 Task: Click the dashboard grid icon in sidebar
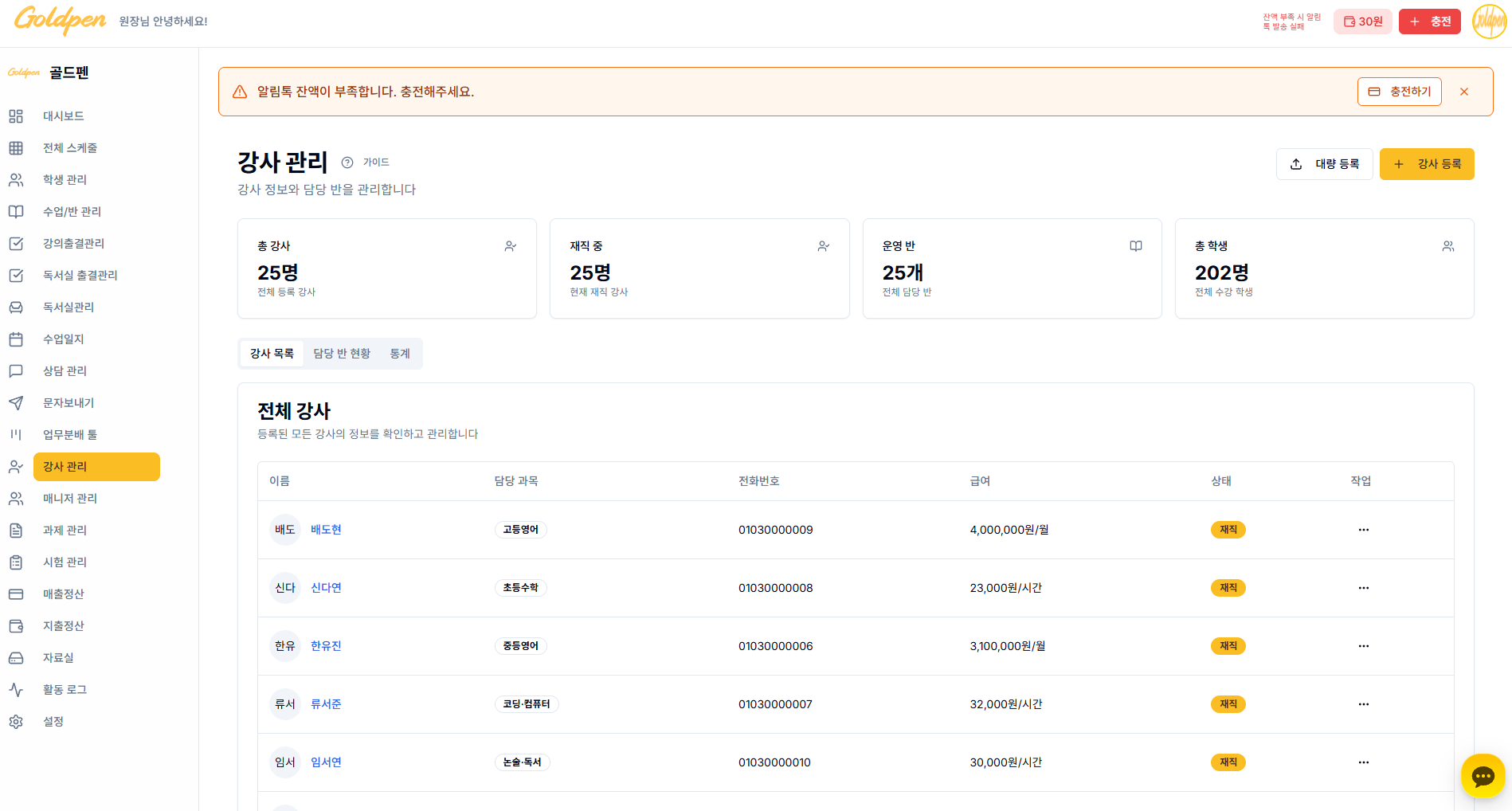(16, 116)
